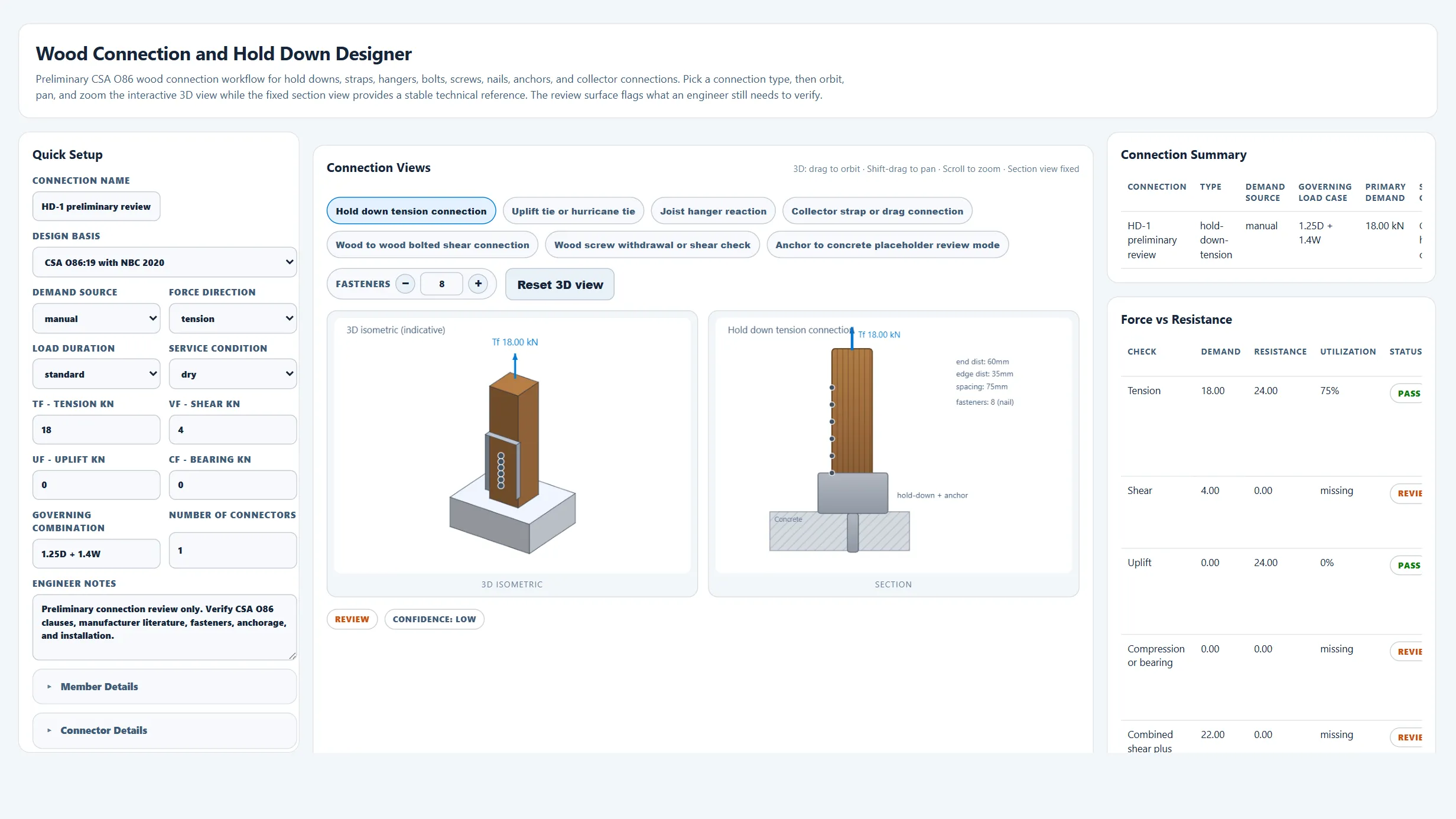
Task: Edit the Number of Connectors field
Action: coord(233,550)
